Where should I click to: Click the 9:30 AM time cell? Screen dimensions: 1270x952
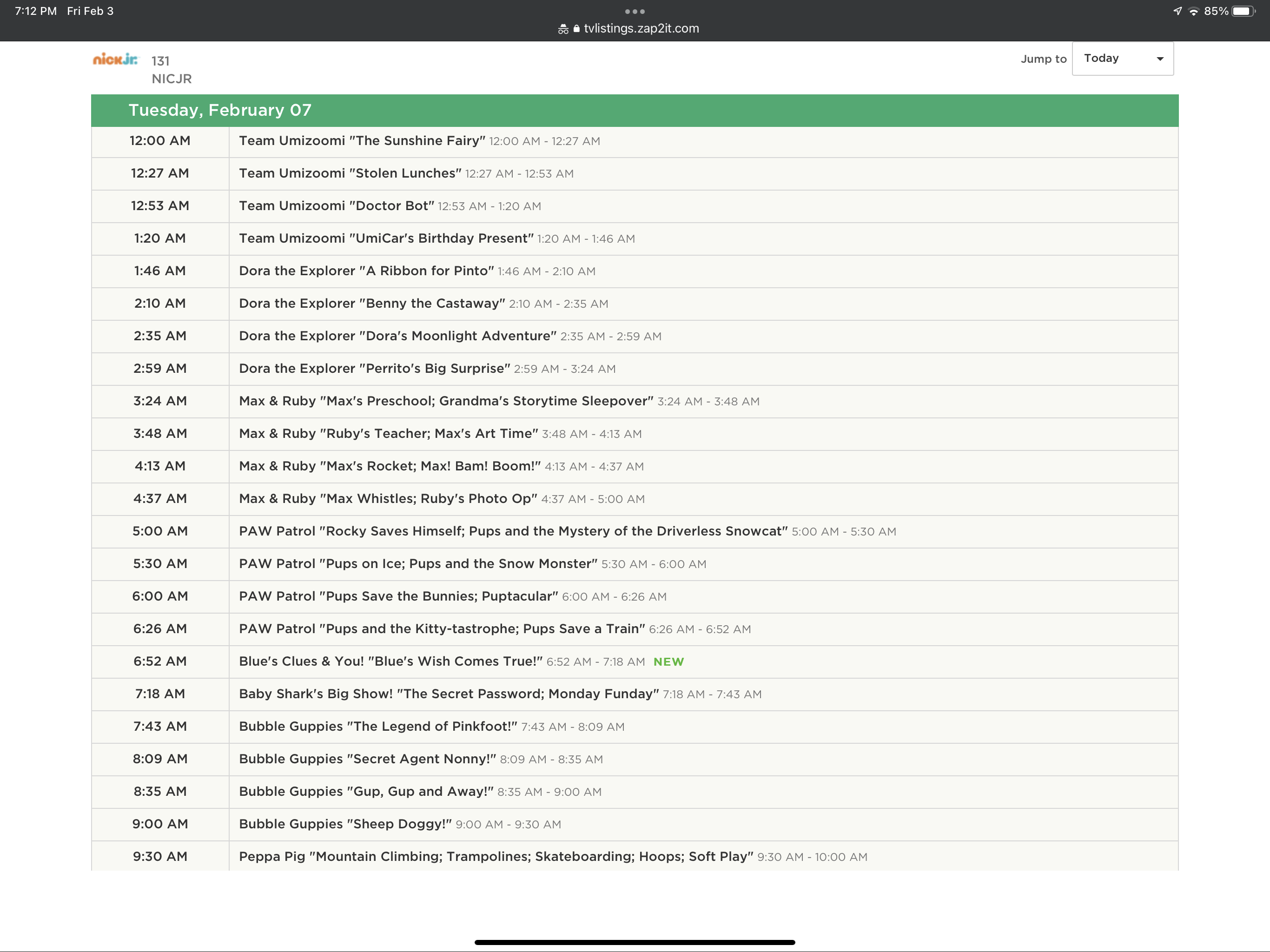click(x=160, y=857)
